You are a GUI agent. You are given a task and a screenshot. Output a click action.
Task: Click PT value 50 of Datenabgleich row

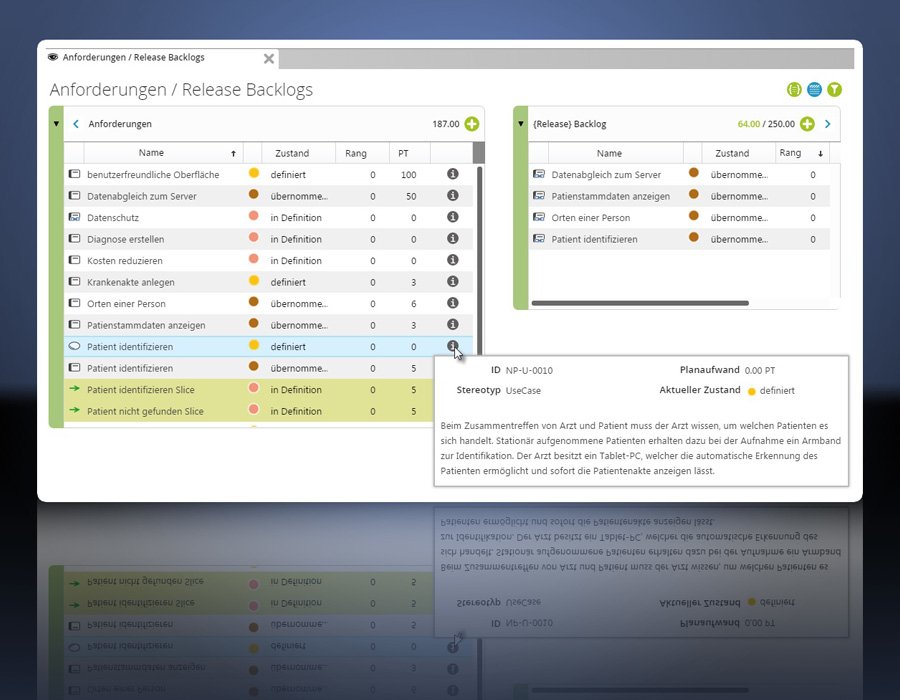[x=411, y=196]
